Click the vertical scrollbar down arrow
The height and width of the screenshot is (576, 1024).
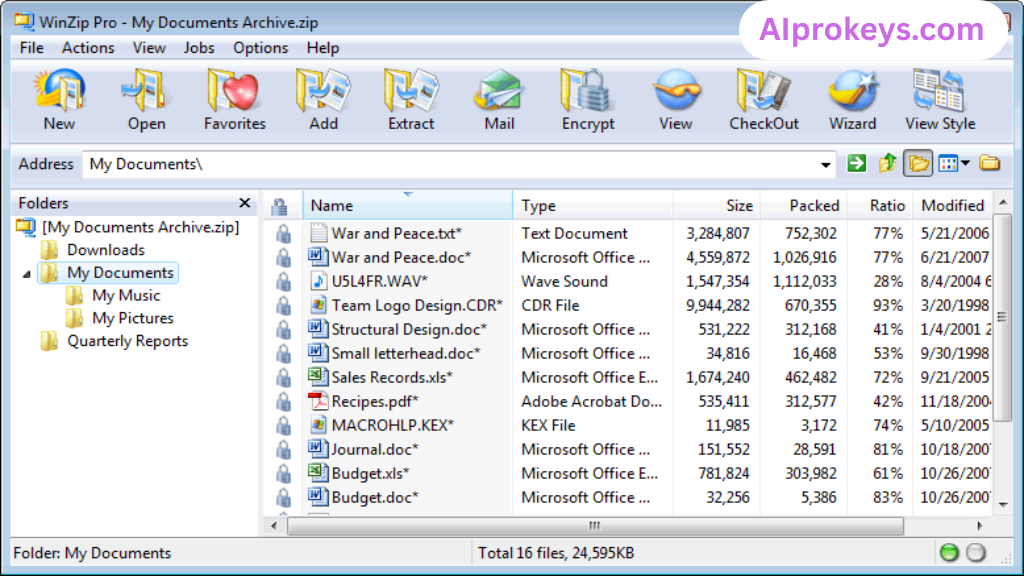click(1003, 504)
